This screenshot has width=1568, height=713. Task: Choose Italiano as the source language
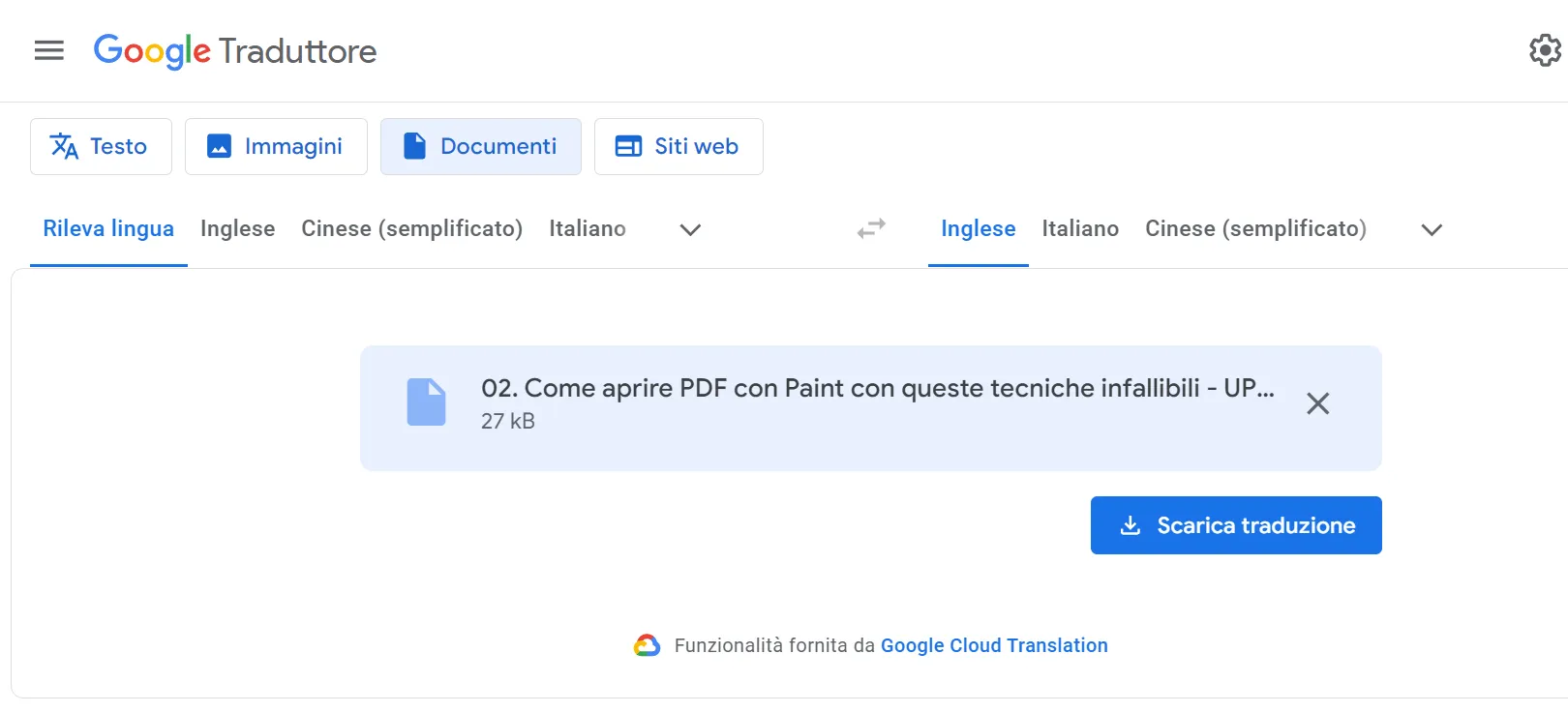tap(588, 229)
